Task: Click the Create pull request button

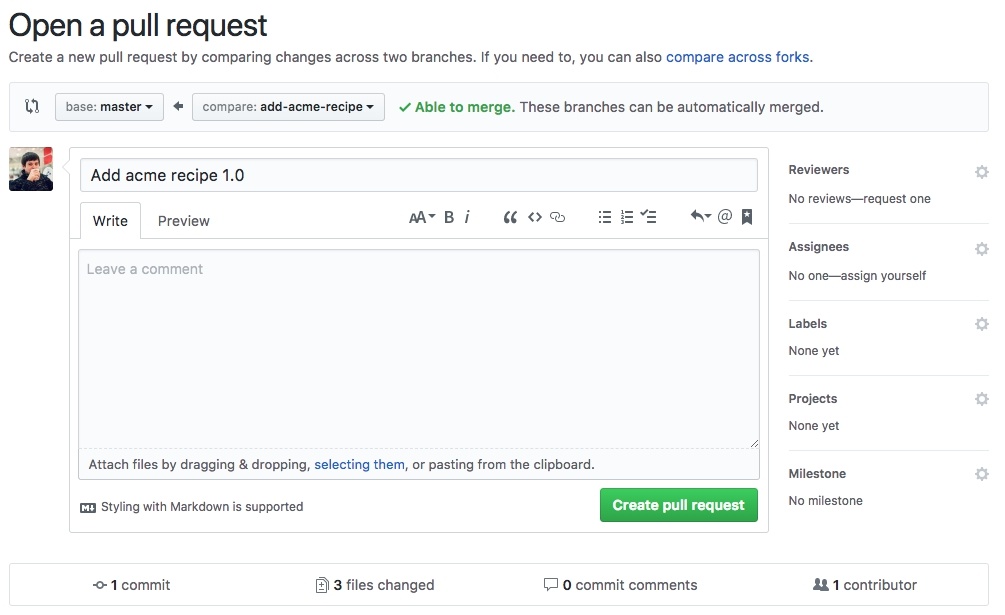Action: [x=678, y=505]
